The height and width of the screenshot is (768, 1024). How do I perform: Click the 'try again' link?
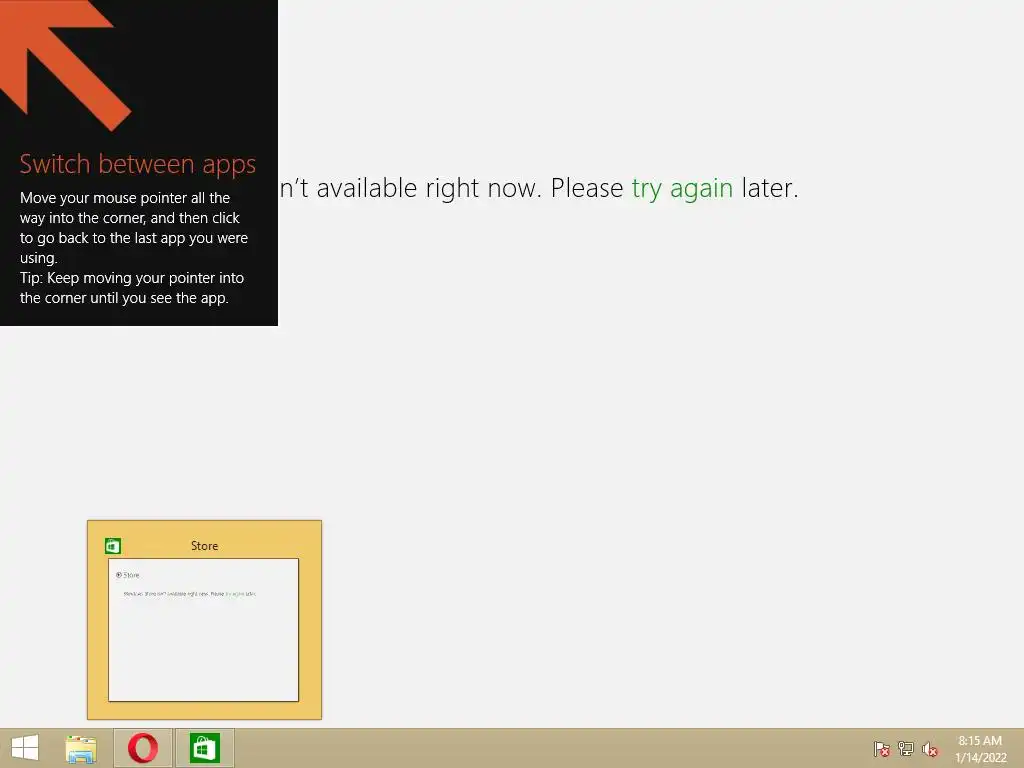click(682, 189)
